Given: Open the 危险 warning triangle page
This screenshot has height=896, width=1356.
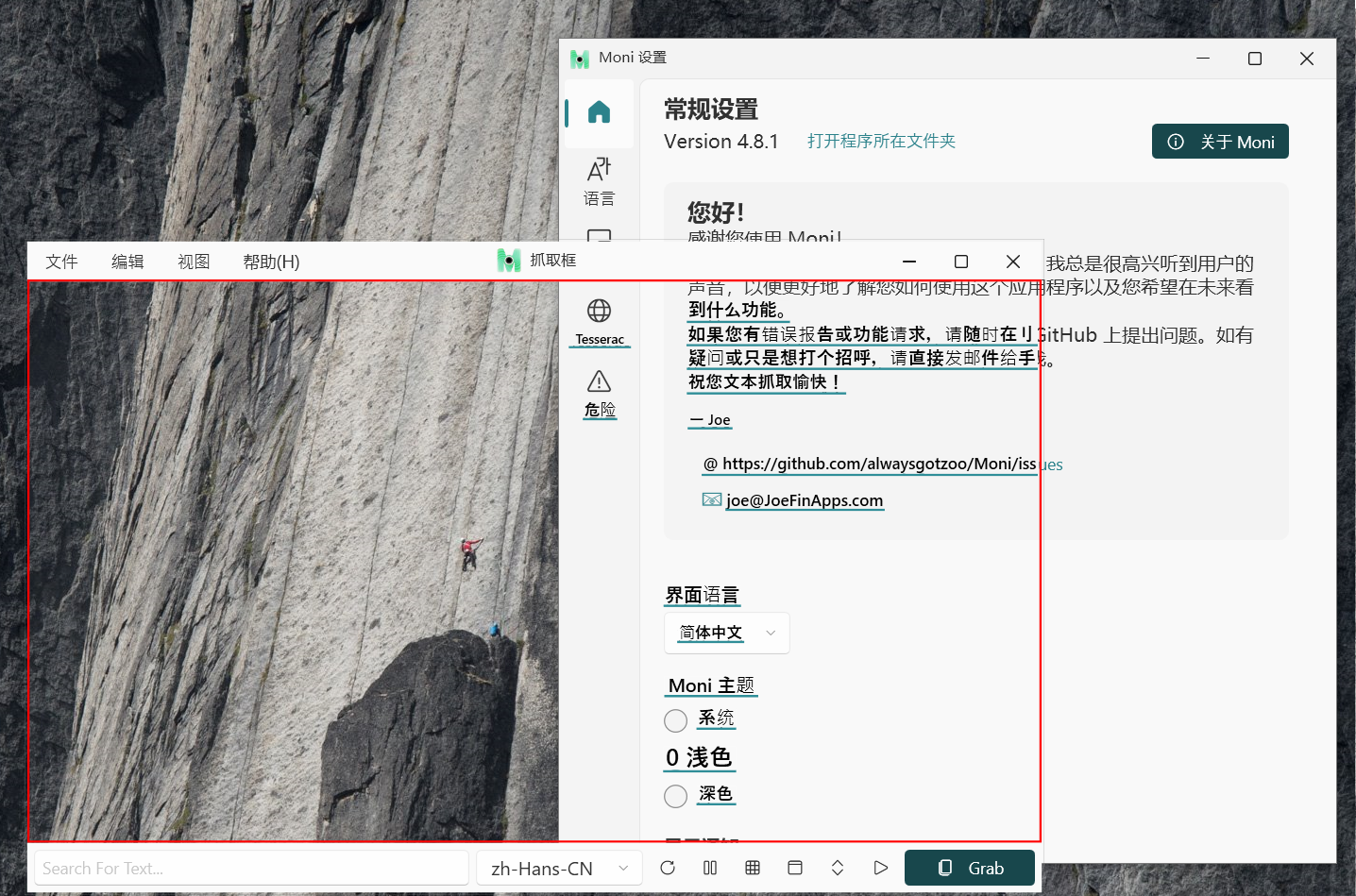Looking at the screenshot, I should click(599, 392).
